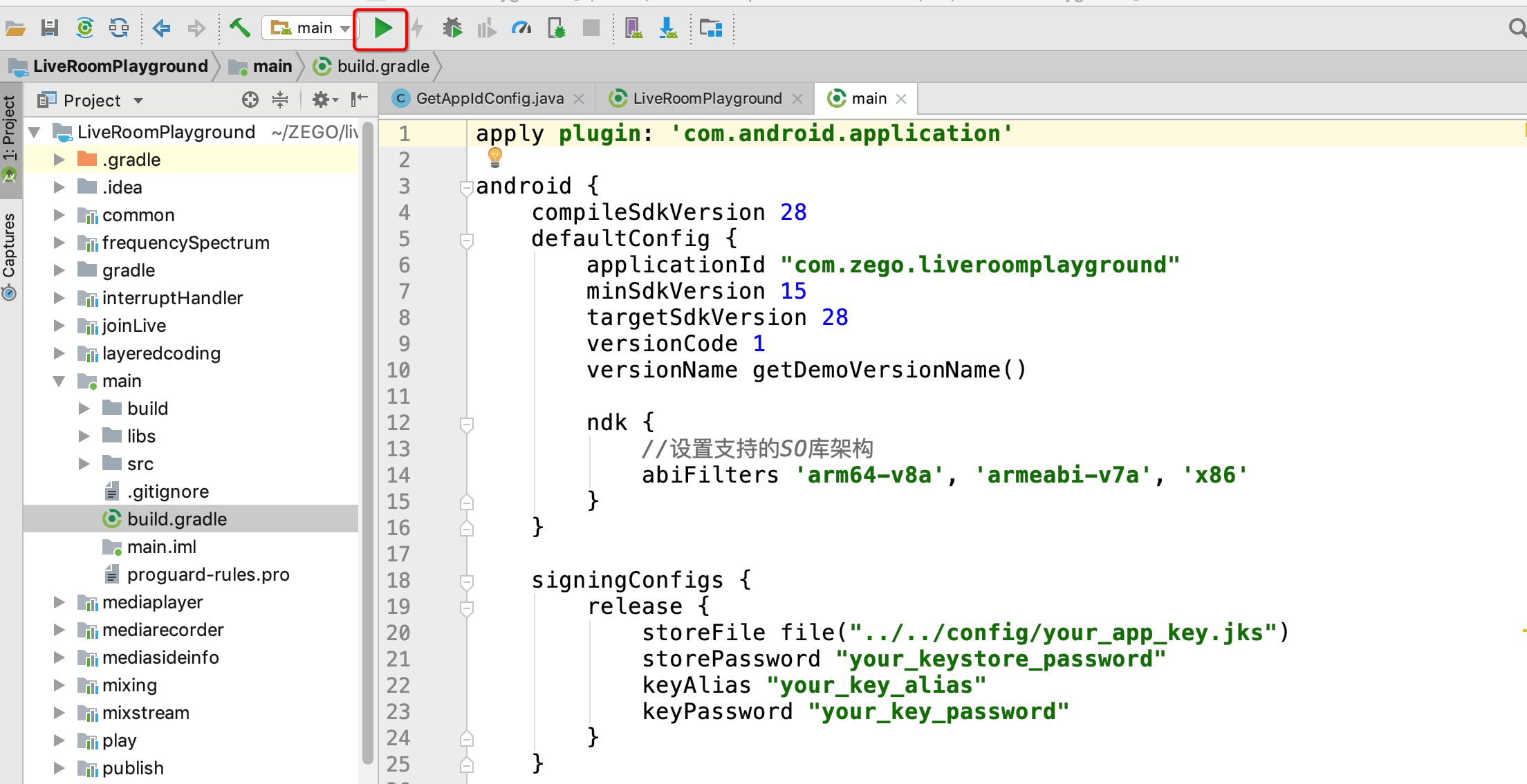Toggle the Captures side tool tab

(10, 256)
